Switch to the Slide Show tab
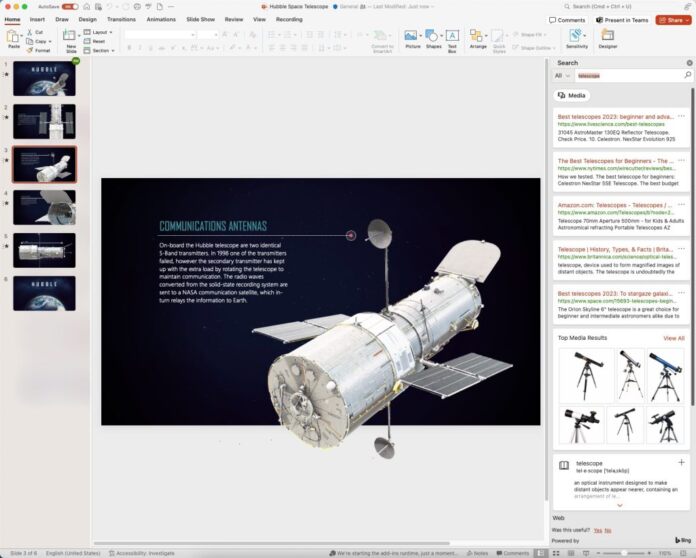 point(201,20)
